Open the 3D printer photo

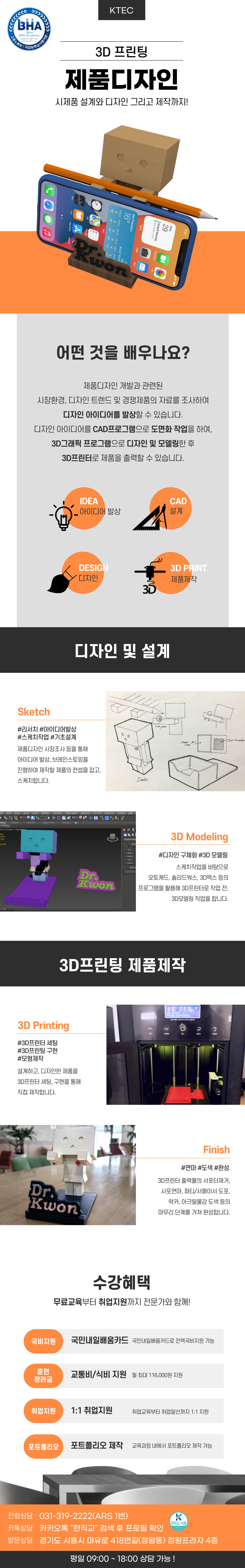(x=176, y=1054)
